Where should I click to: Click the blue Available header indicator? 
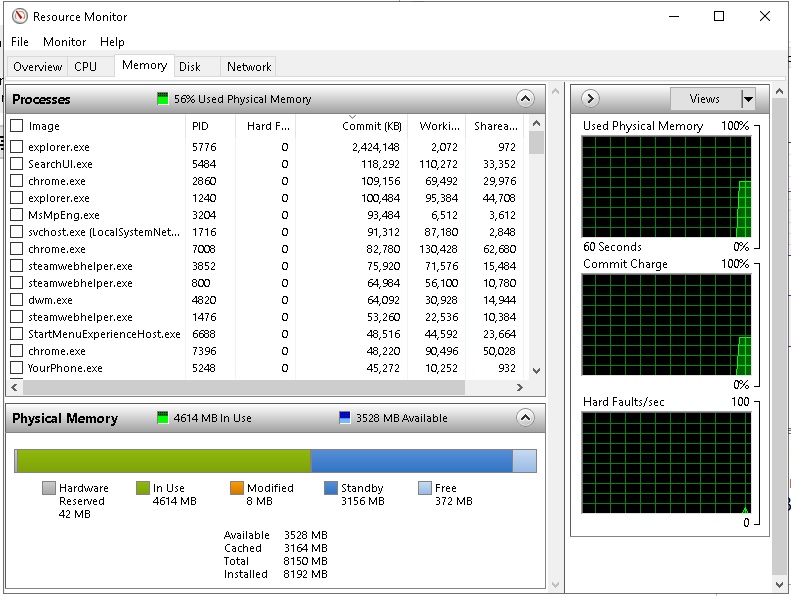tap(345, 417)
